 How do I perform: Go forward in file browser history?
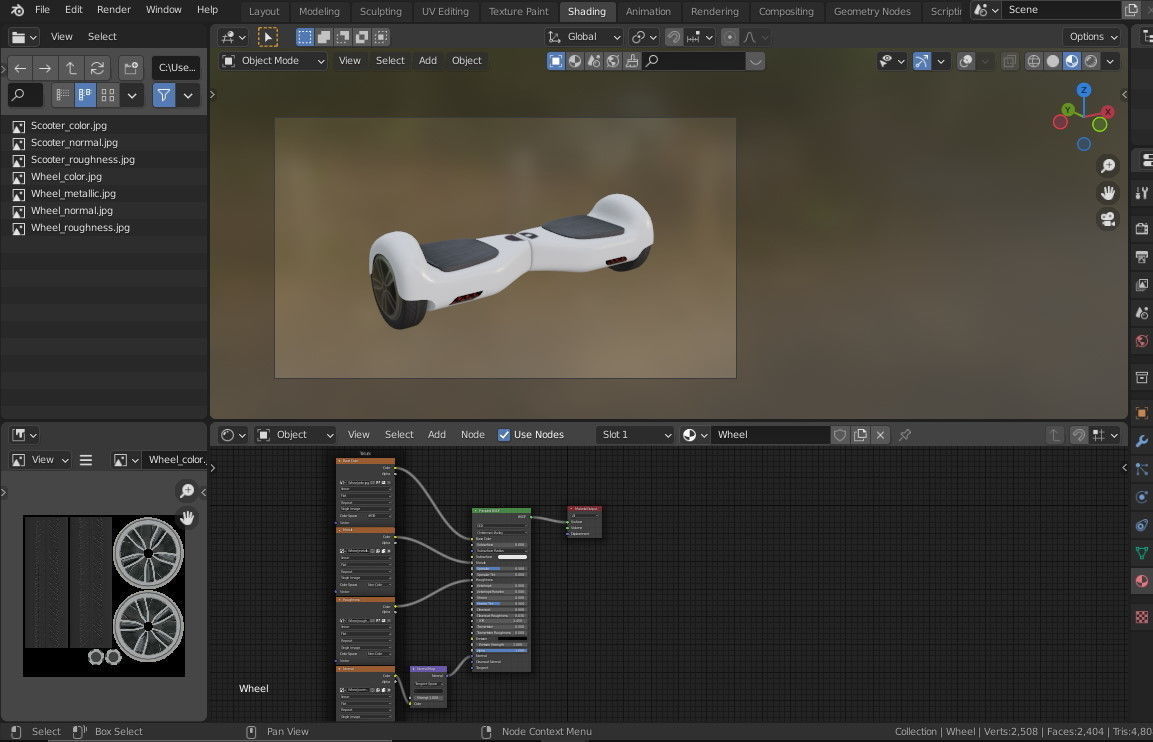click(45, 68)
